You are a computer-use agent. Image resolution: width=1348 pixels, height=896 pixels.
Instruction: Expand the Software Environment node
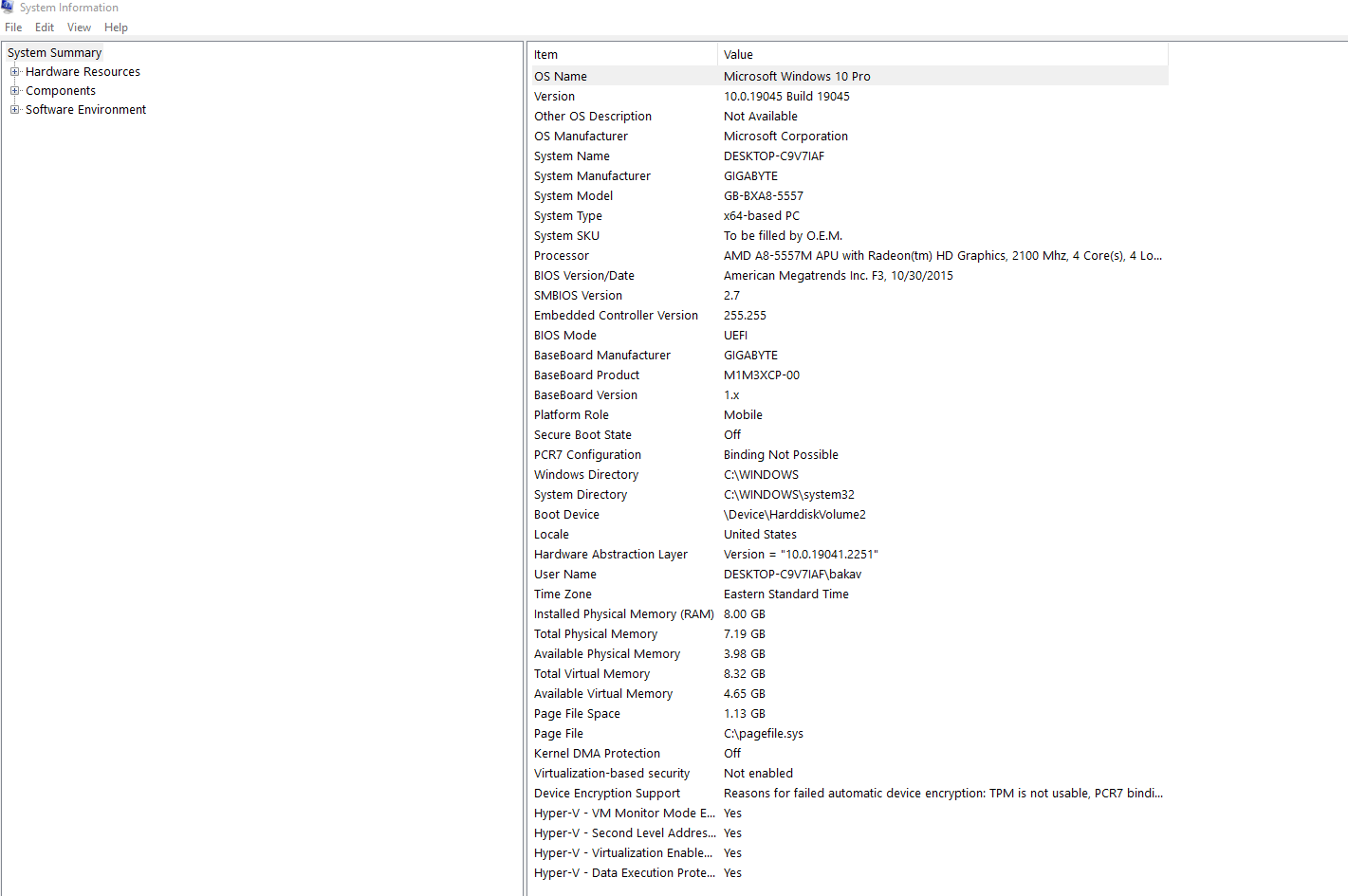(15, 110)
